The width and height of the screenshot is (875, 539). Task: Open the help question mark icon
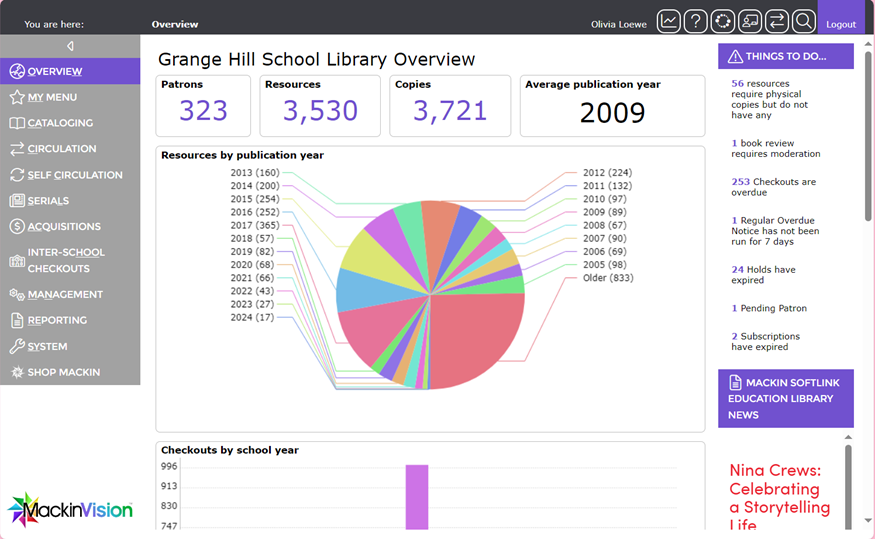(695, 22)
